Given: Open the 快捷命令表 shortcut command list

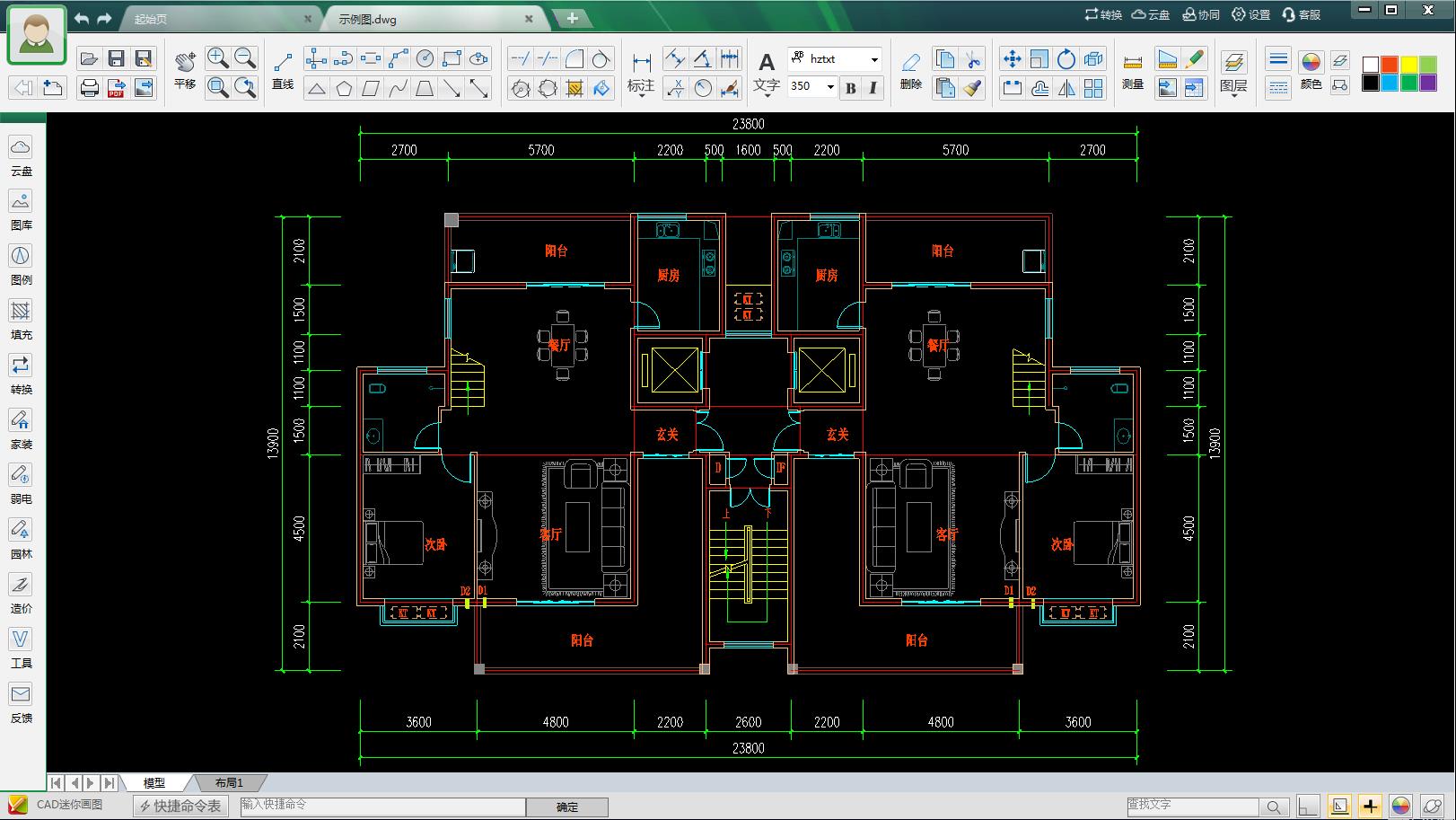Looking at the screenshot, I should coord(180,806).
